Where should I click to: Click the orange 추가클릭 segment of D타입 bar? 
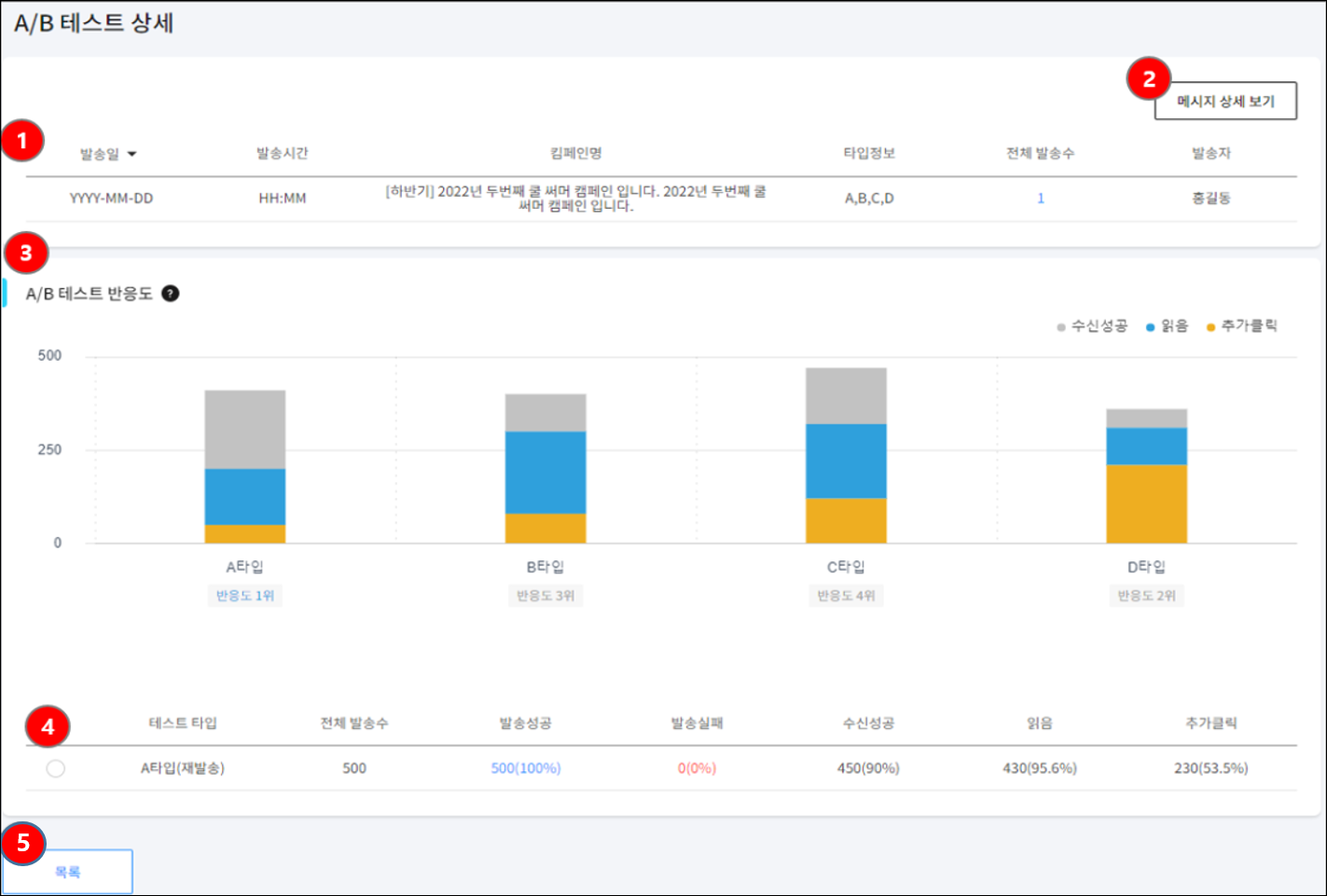tap(1146, 504)
